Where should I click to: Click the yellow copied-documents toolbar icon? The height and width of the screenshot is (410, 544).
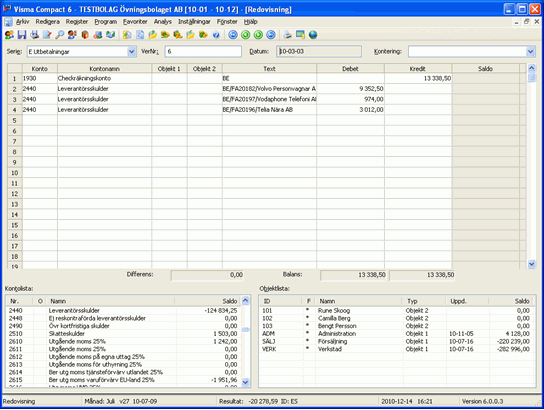tap(127, 35)
